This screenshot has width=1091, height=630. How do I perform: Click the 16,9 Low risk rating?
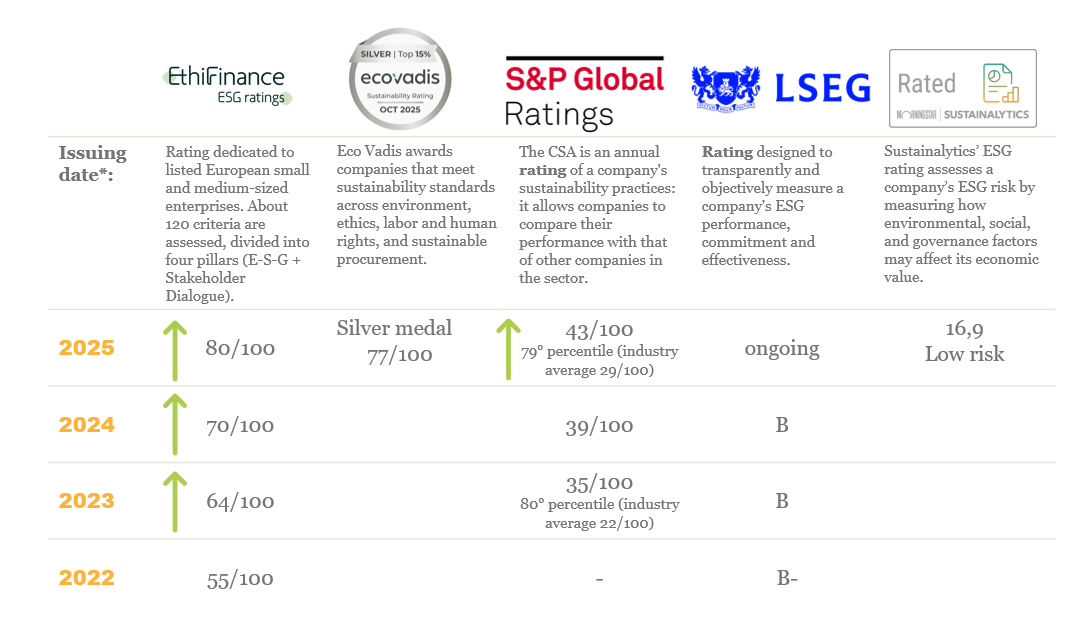click(964, 341)
